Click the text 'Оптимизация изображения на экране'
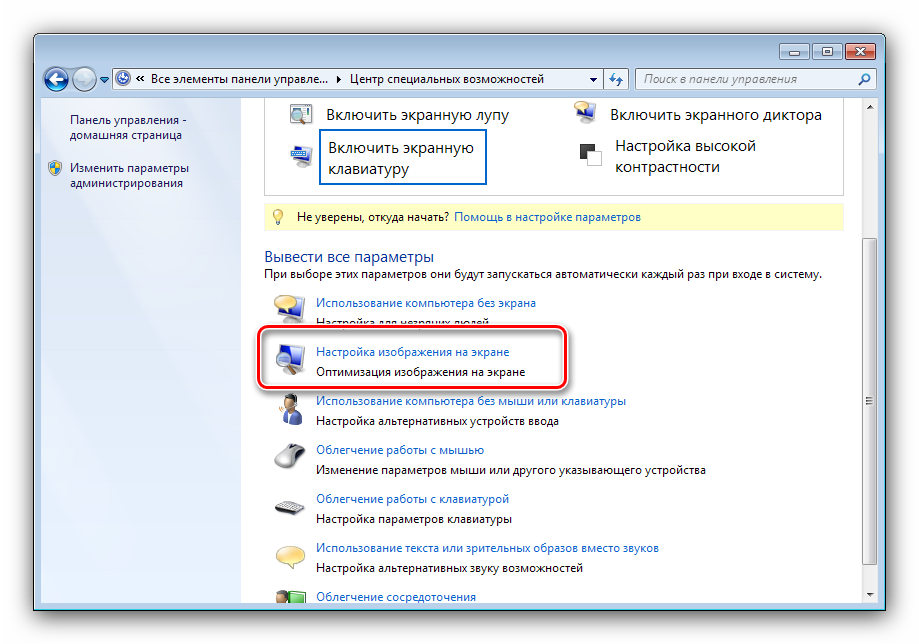 (x=420, y=372)
